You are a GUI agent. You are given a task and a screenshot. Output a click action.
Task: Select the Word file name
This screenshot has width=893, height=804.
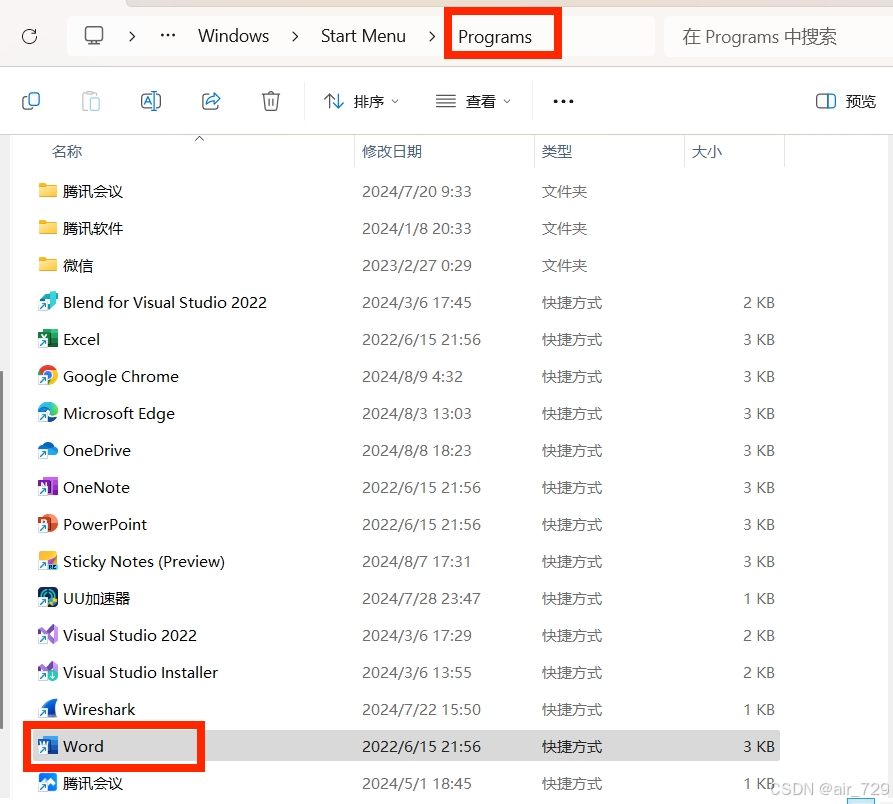pyautogui.click(x=83, y=746)
